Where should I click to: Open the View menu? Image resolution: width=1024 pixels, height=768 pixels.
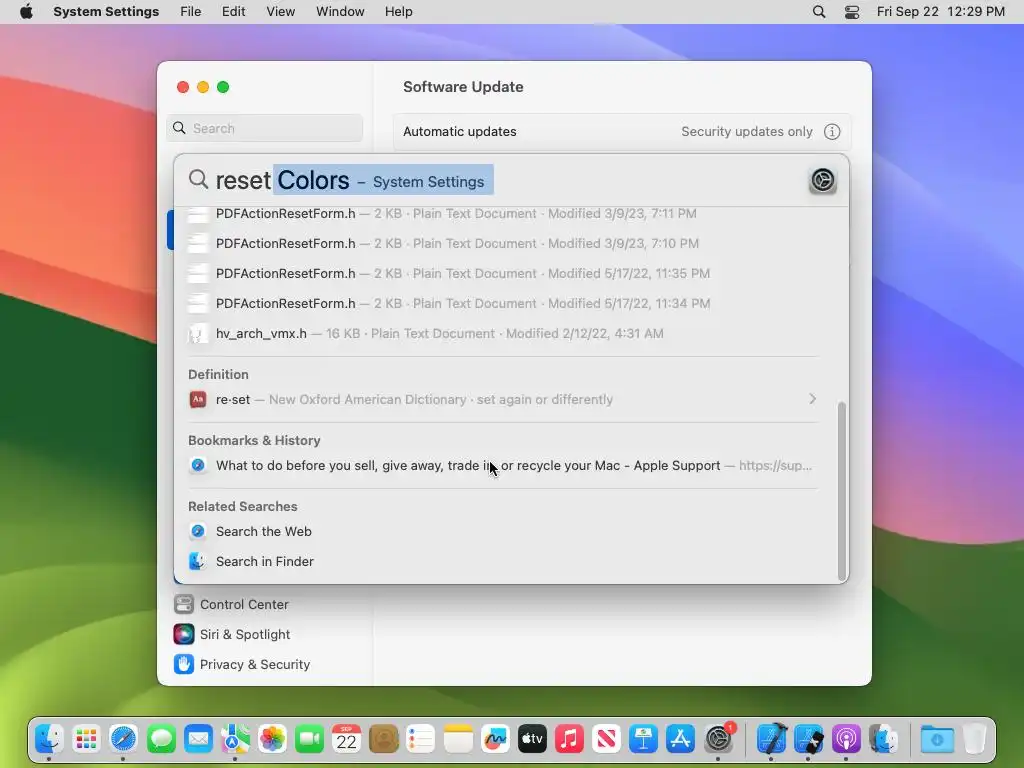pyautogui.click(x=280, y=12)
